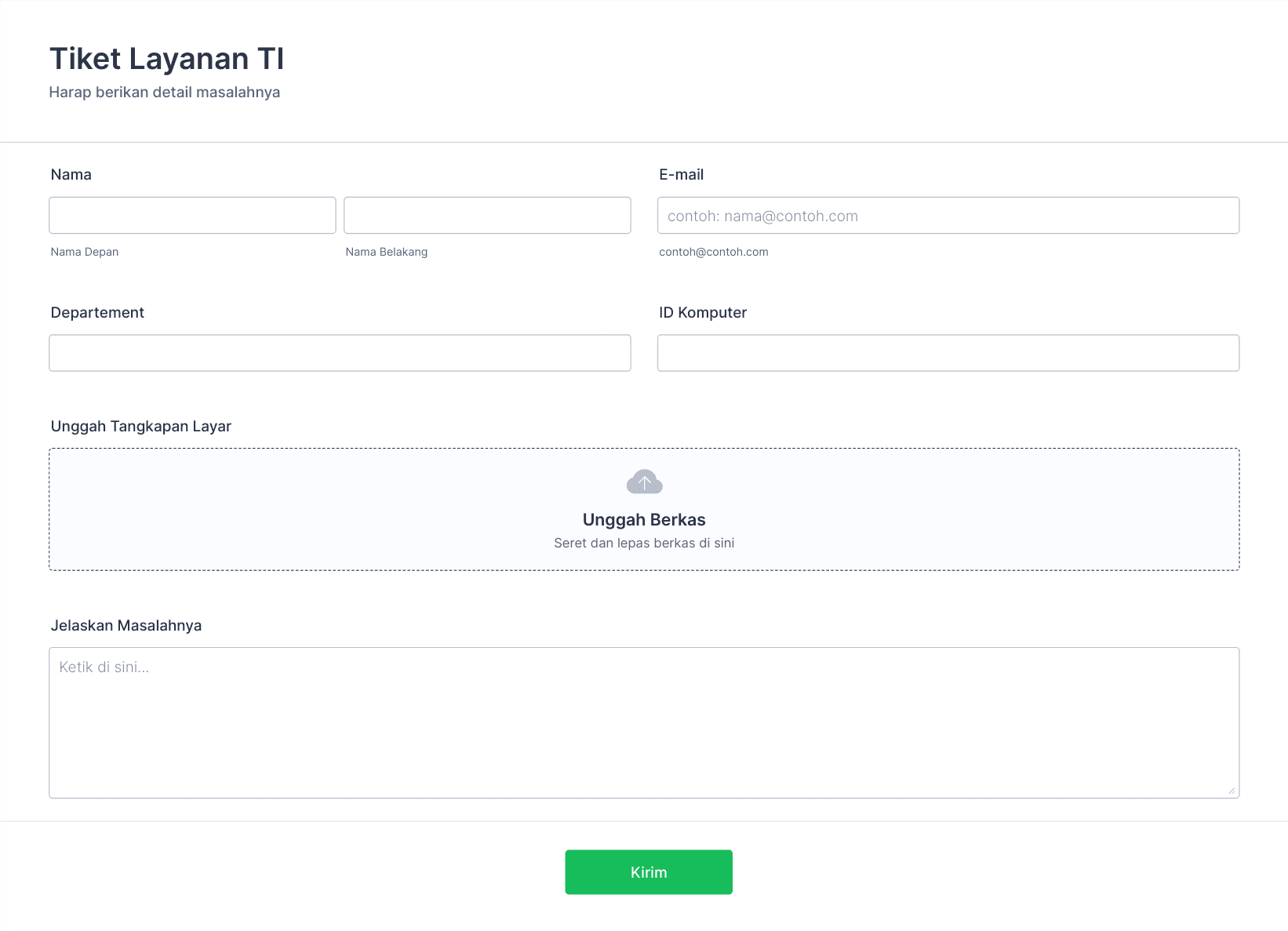1288x931 pixels.
Task: Click the E-mail field label
Action: pos(682,174)
